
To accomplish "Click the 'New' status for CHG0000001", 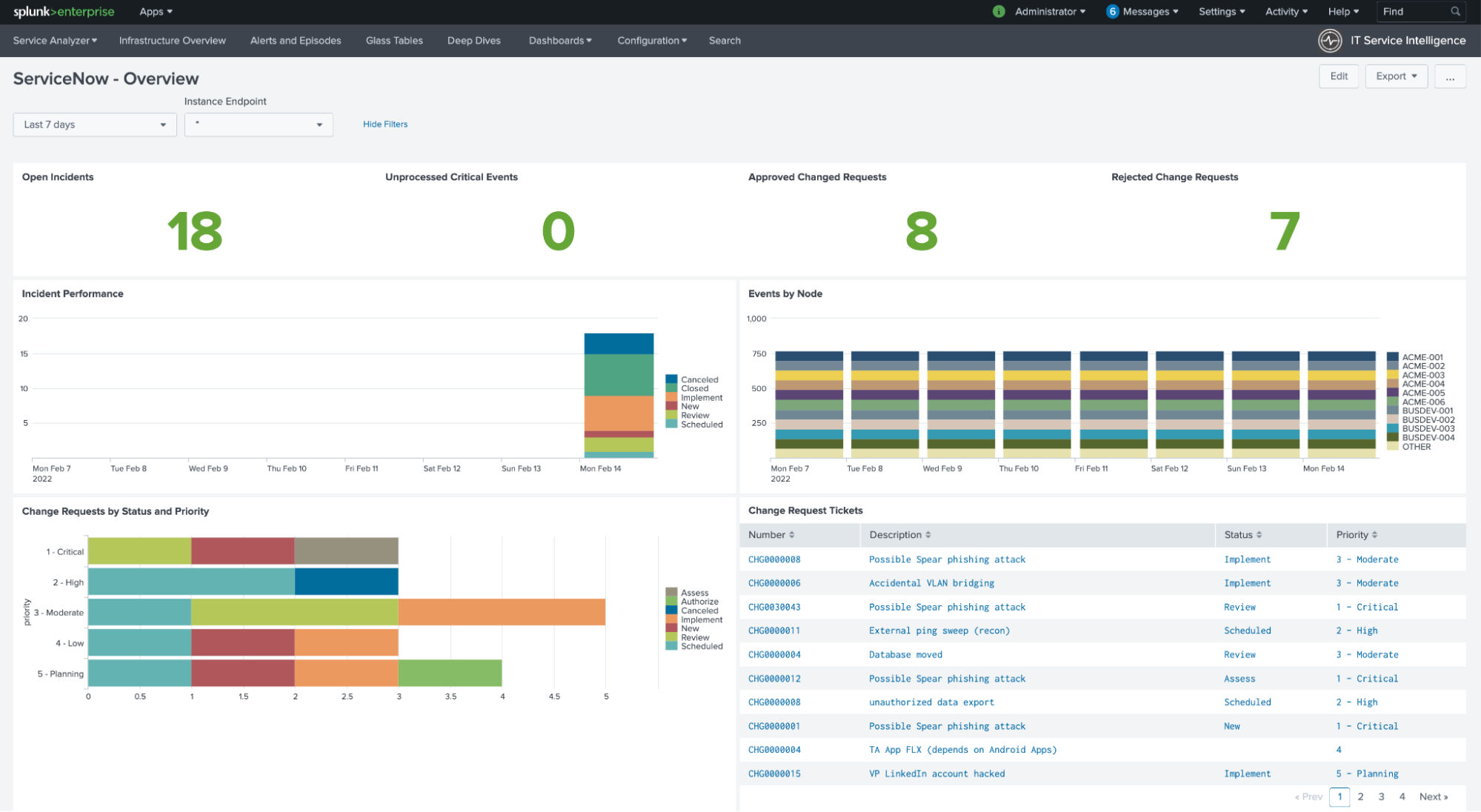I will click(1231, 726).
